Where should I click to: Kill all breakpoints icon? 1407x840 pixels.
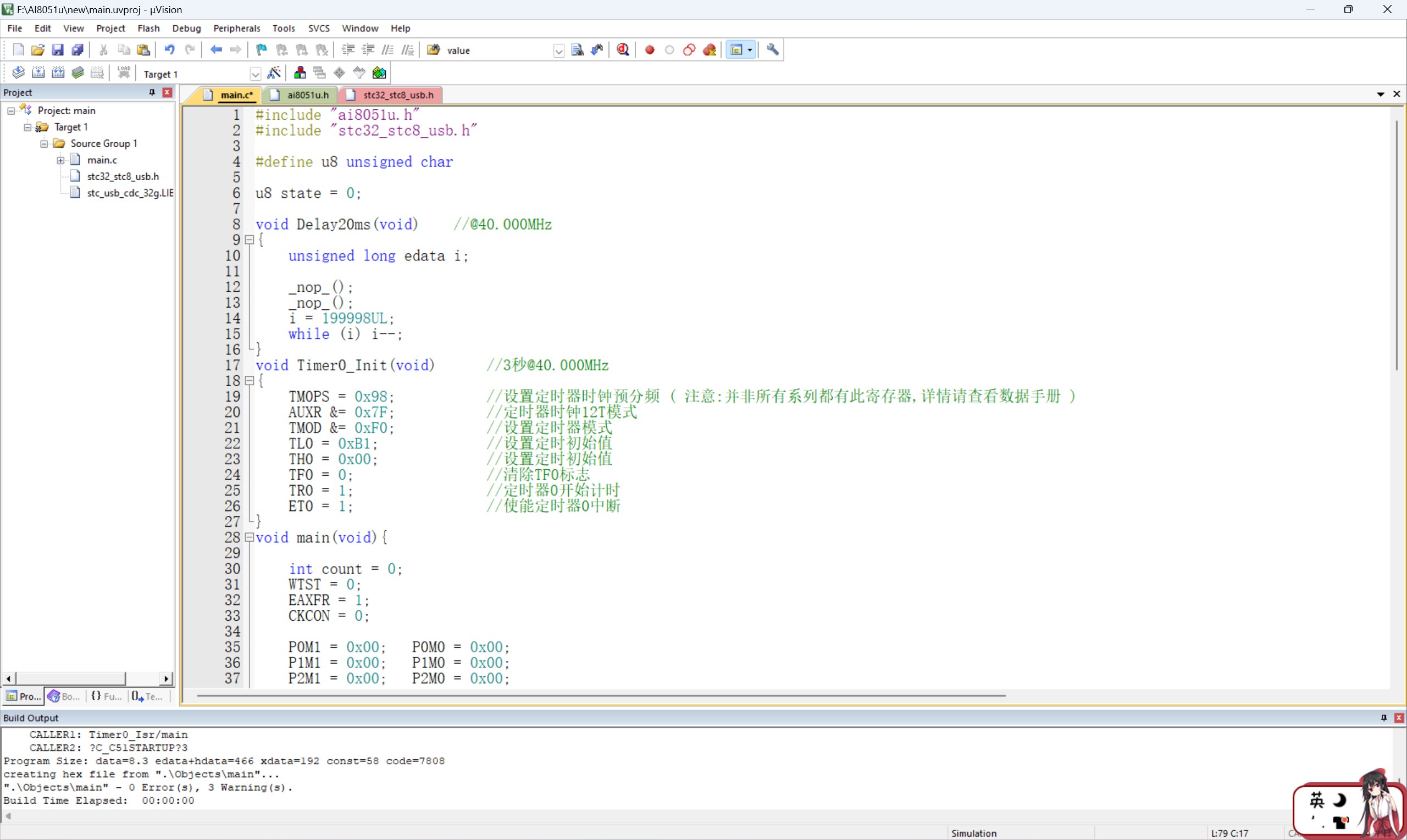710,50
